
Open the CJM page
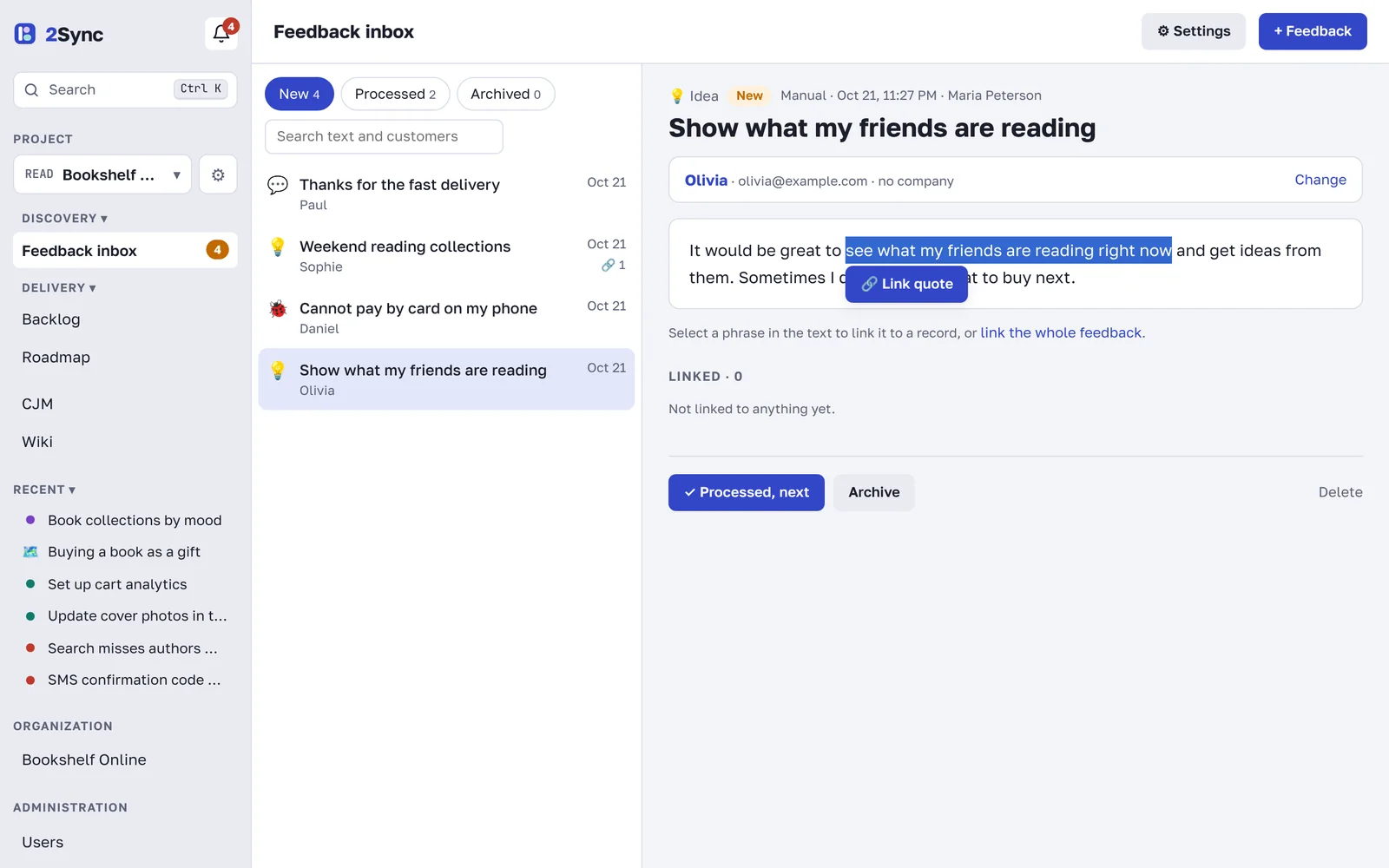37,404
